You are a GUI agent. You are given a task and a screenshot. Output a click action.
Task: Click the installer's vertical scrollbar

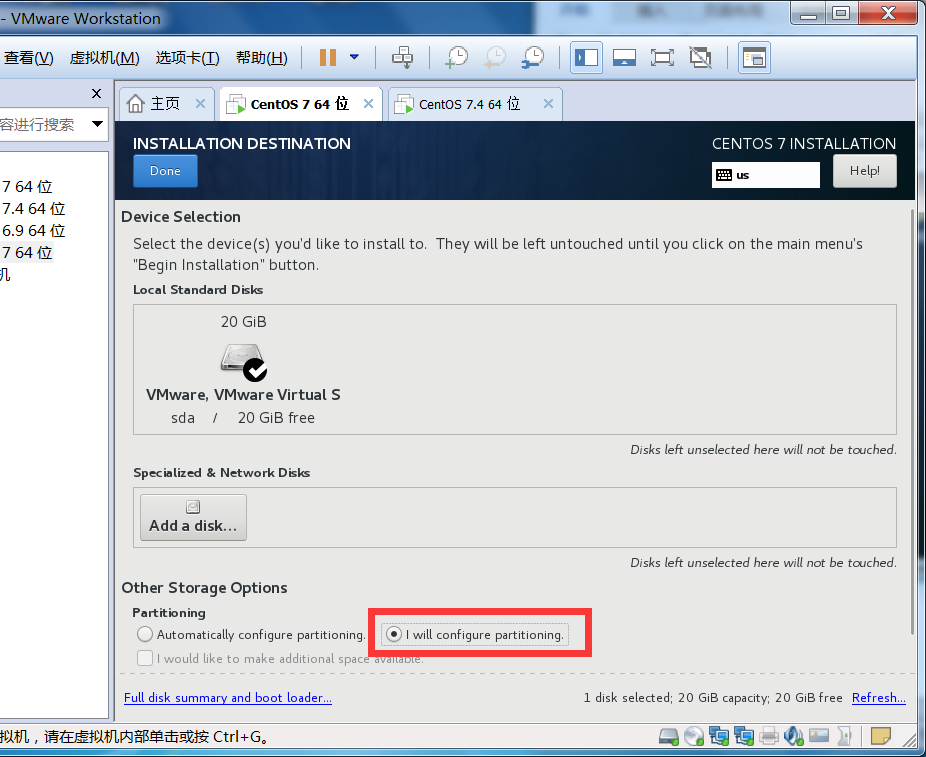click(913, 421)
